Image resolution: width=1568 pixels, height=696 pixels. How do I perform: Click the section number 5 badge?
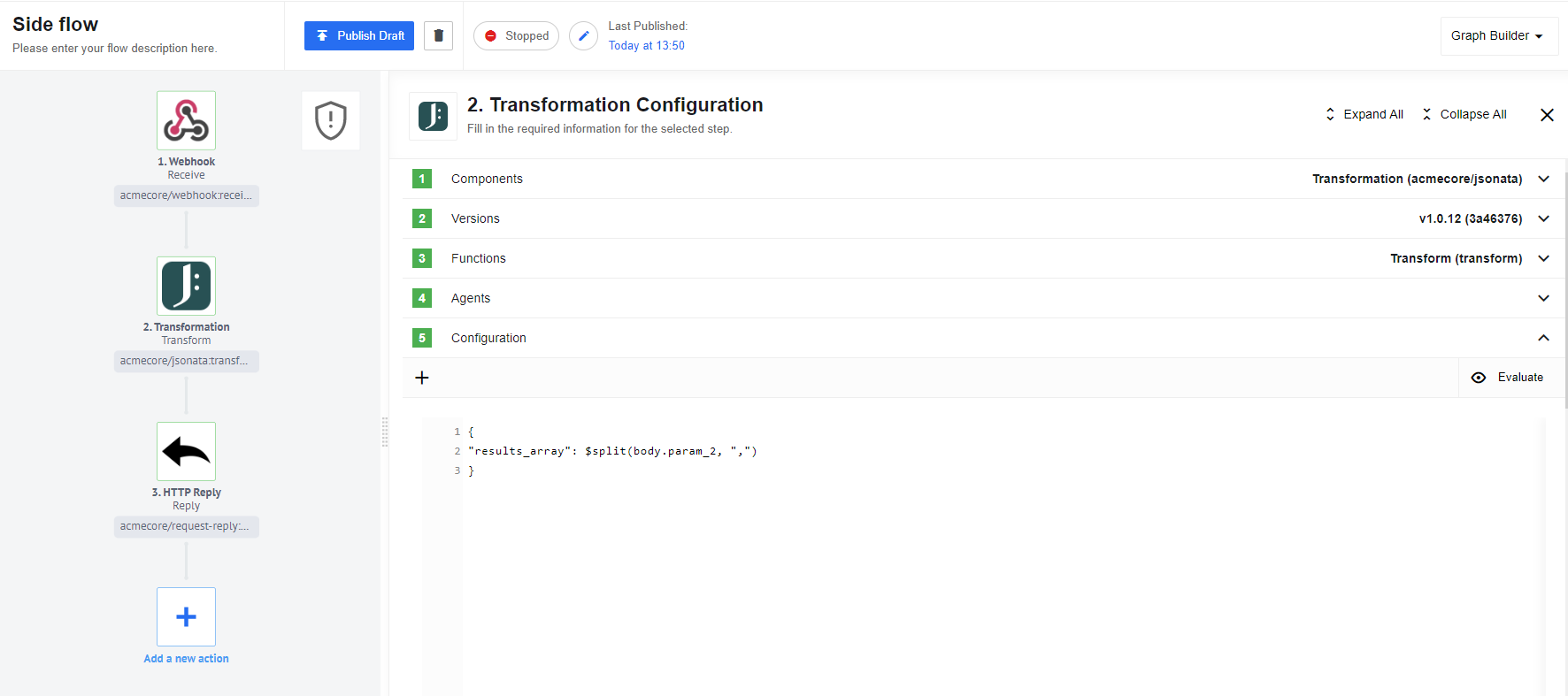pos(422,338)
